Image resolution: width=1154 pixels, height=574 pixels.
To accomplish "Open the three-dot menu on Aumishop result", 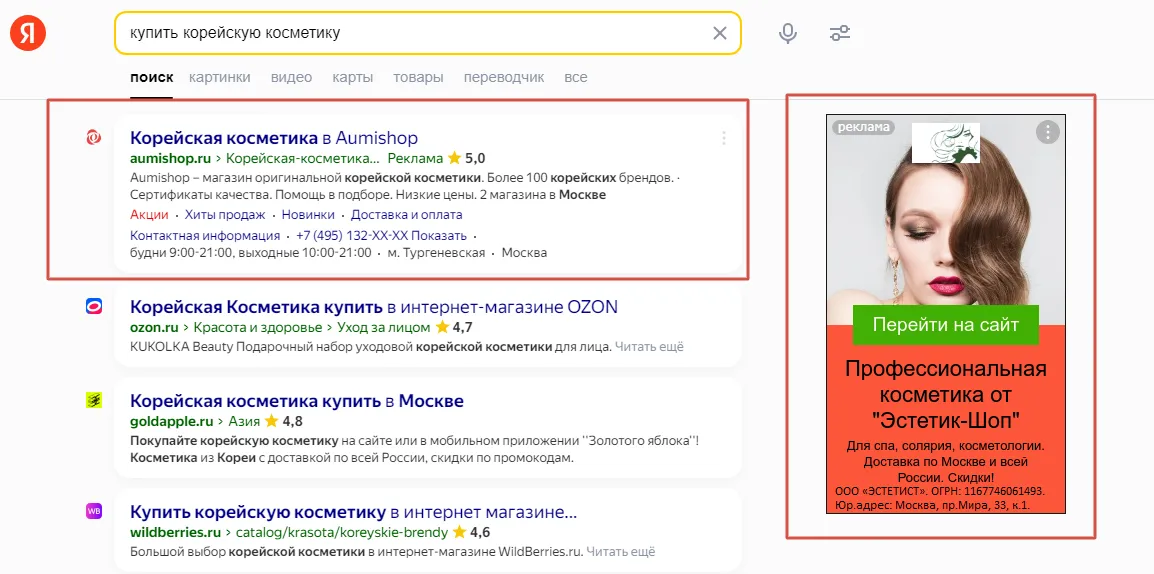I will 724,138.
